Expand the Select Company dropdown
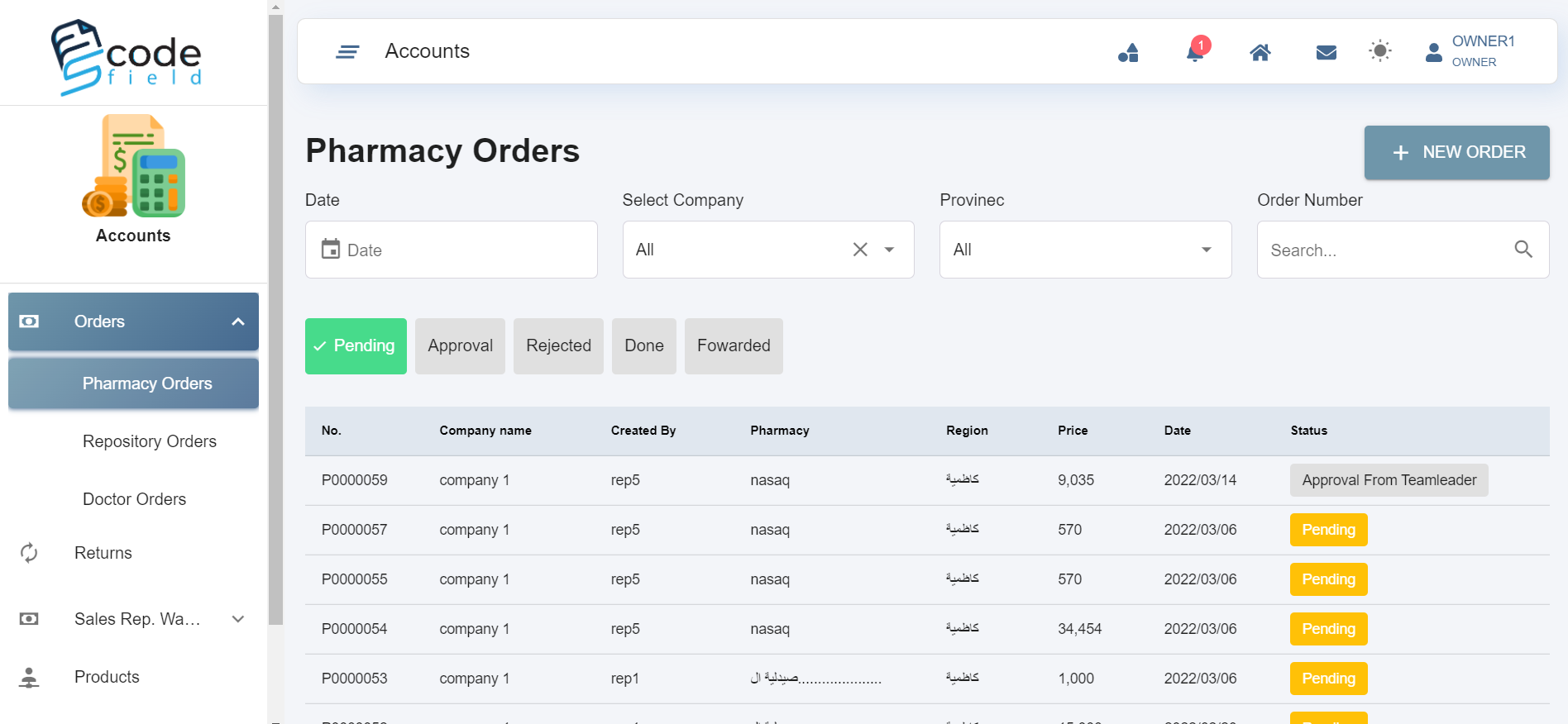This screenshot has width=1568, height=724. click(890, 250)
